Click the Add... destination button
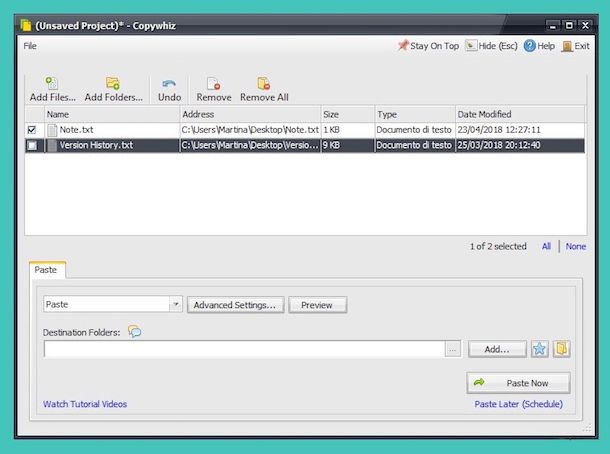Viewport: 610px width, 454px height. tap(497, 349)
